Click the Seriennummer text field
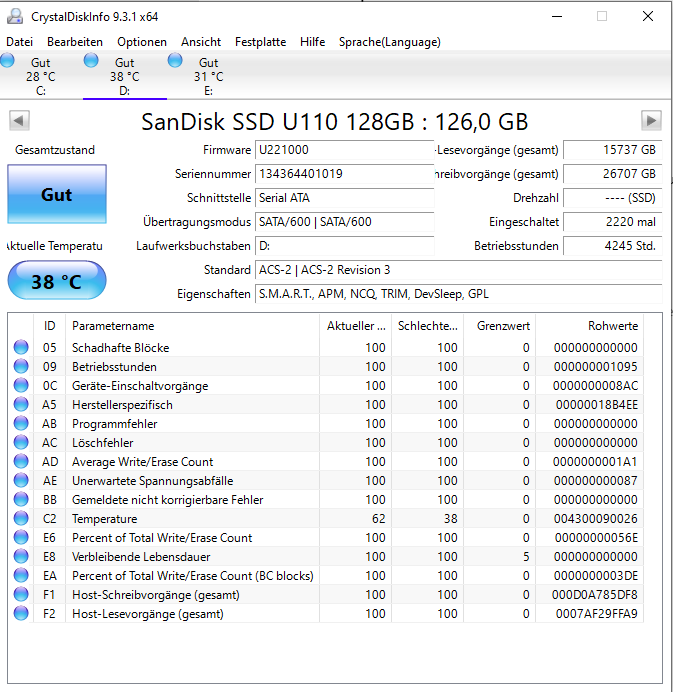Image resolution: width=673 pixels, height=692 pixels. coord(344,174)
